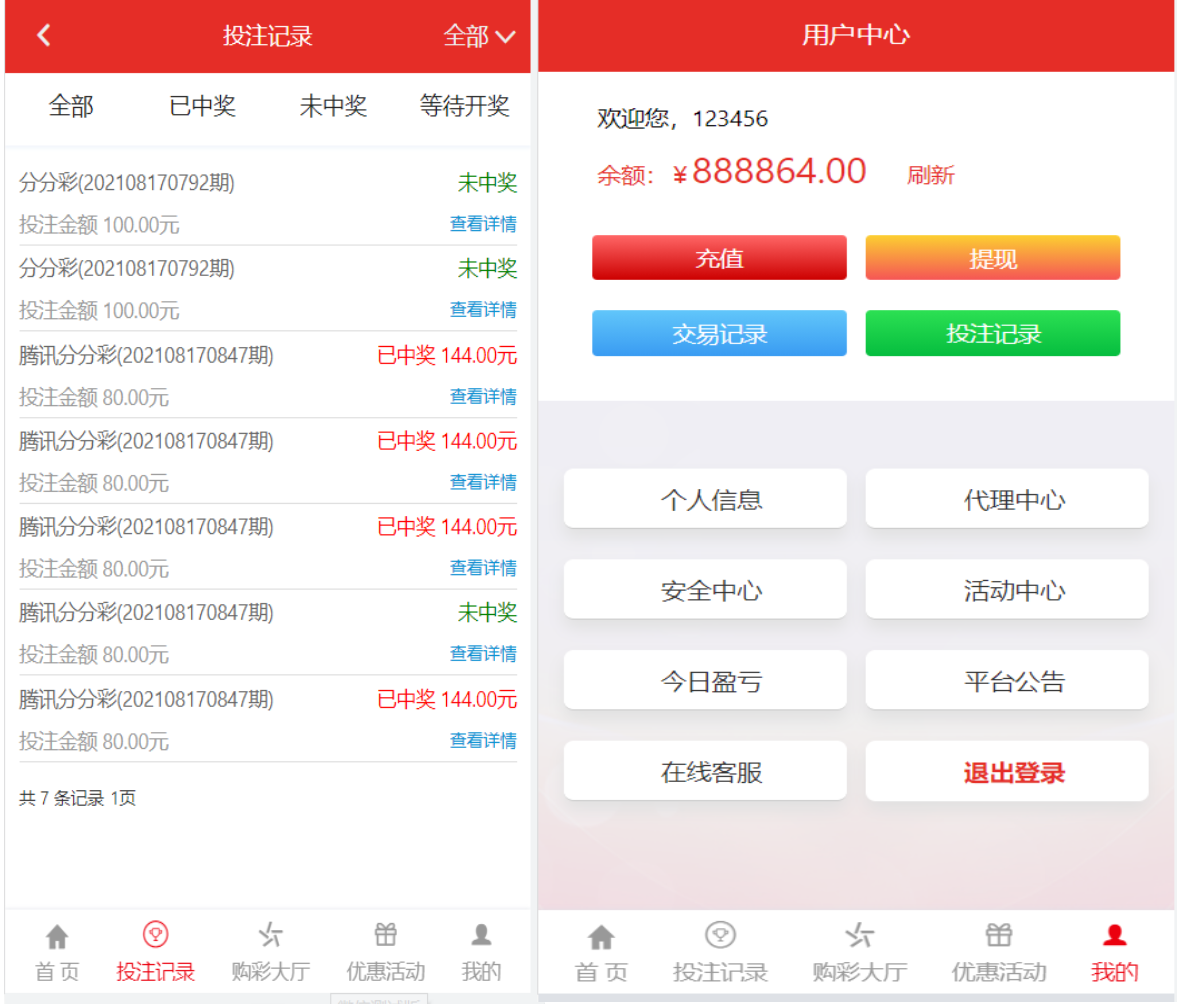Viewport: 1180px width, 1004px height.
Task: Tap gift 优惠活动 icon in left bottom bar
Action: 385,936
